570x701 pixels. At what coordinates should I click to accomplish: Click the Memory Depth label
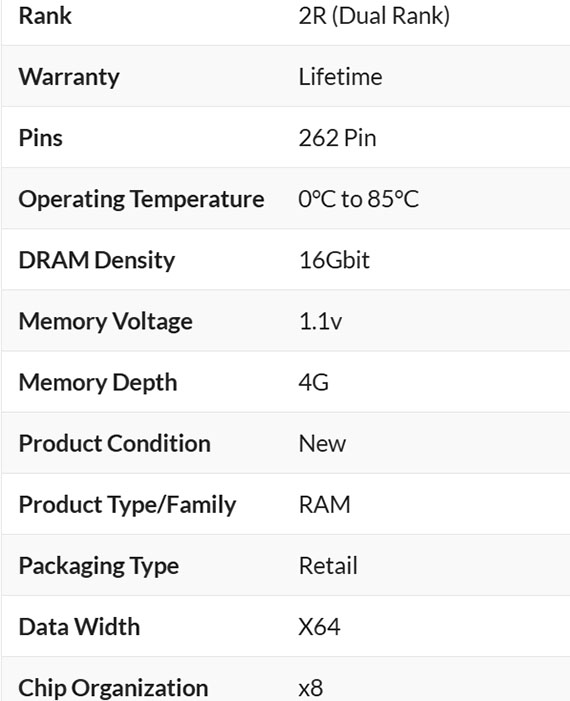tap(98, 383)
